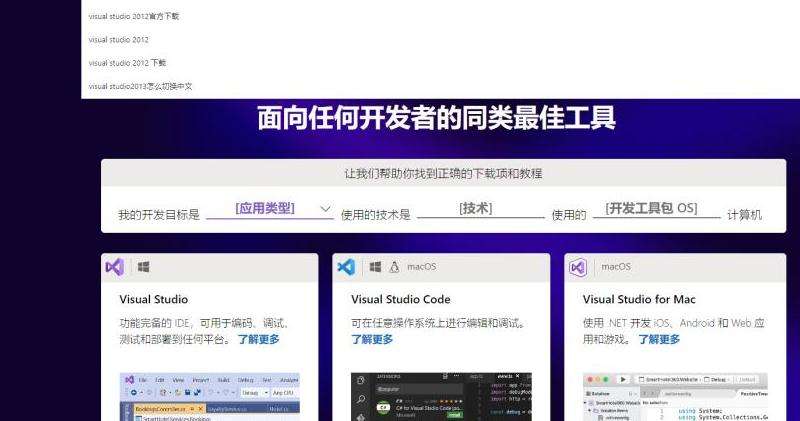
Task: Choose suggestion visual studio 2012
Action: (x=119, y=40)
